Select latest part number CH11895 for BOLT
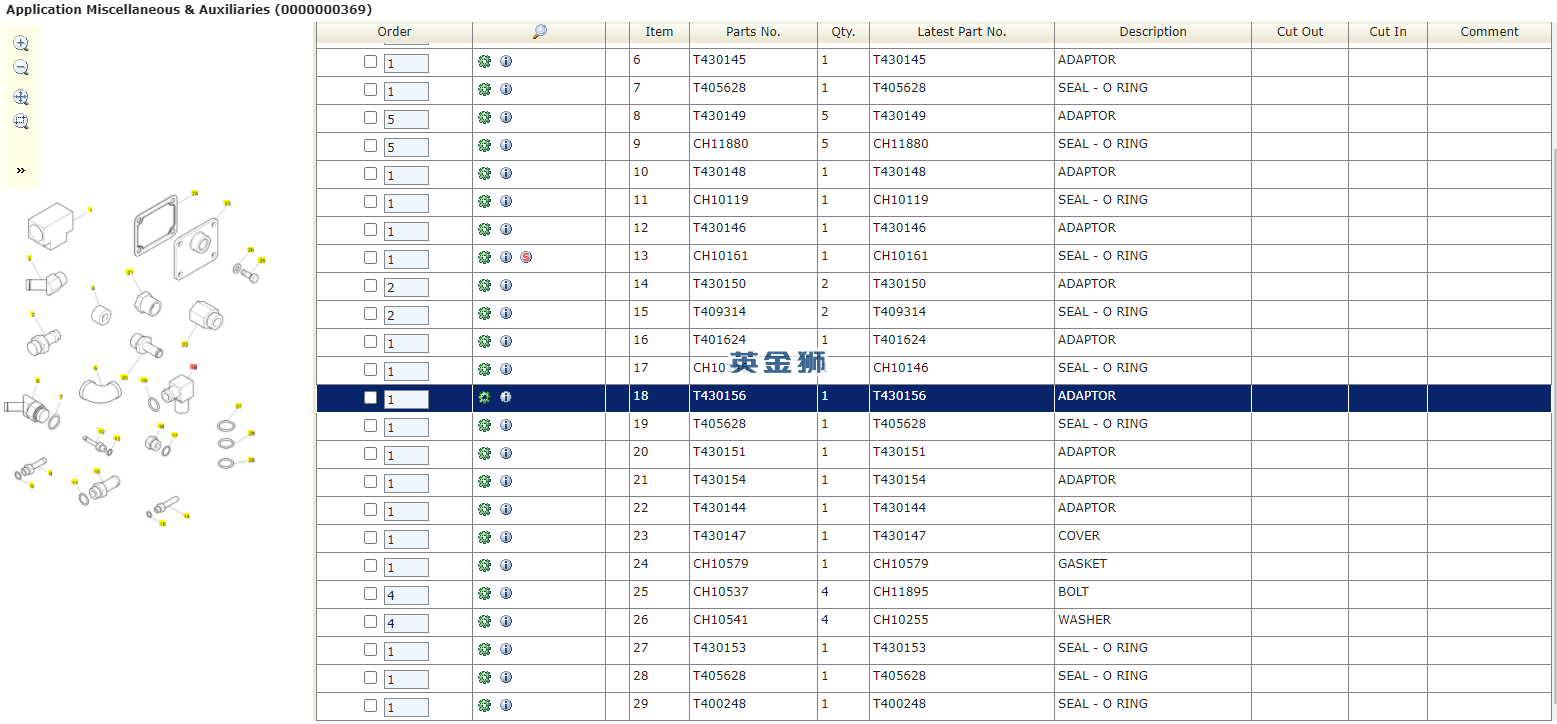 (900, 592)
